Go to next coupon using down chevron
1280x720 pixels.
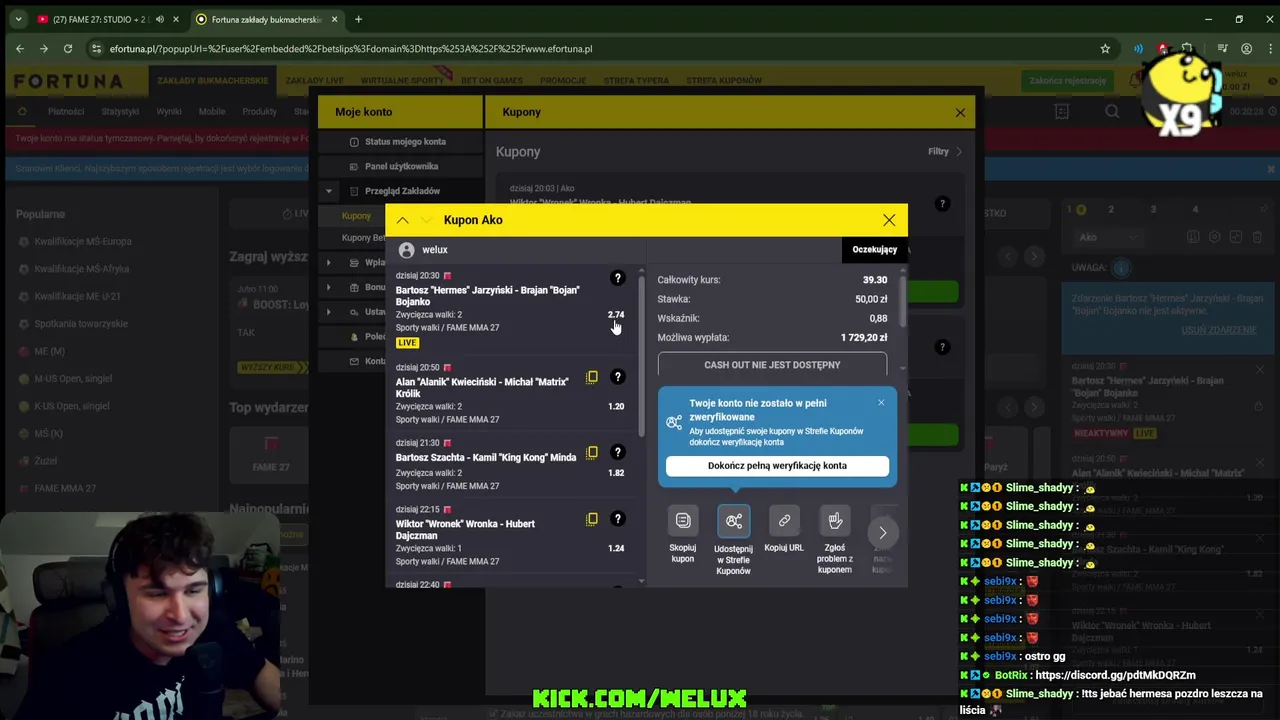click(x=426, y=220)
